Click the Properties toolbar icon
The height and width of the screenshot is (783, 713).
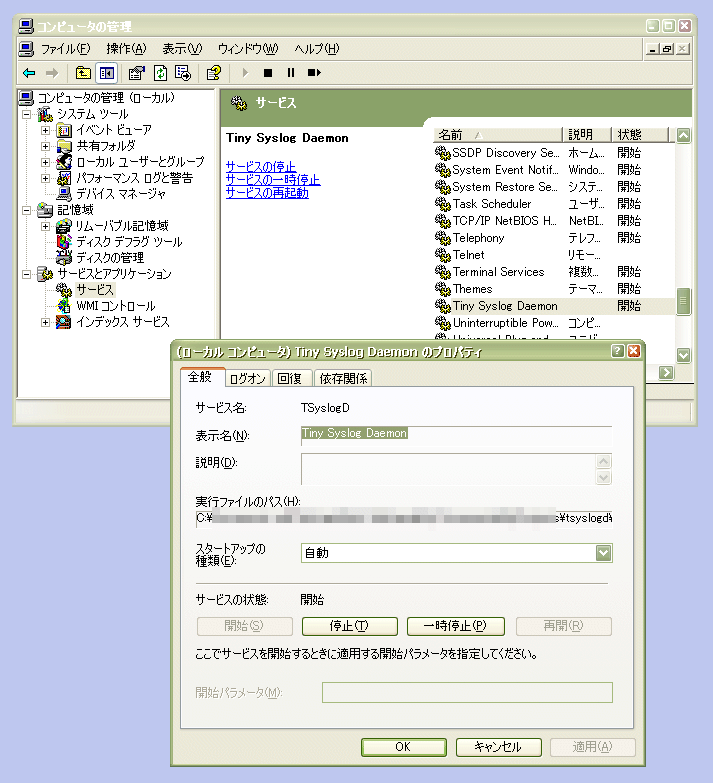tap(137, 73)
